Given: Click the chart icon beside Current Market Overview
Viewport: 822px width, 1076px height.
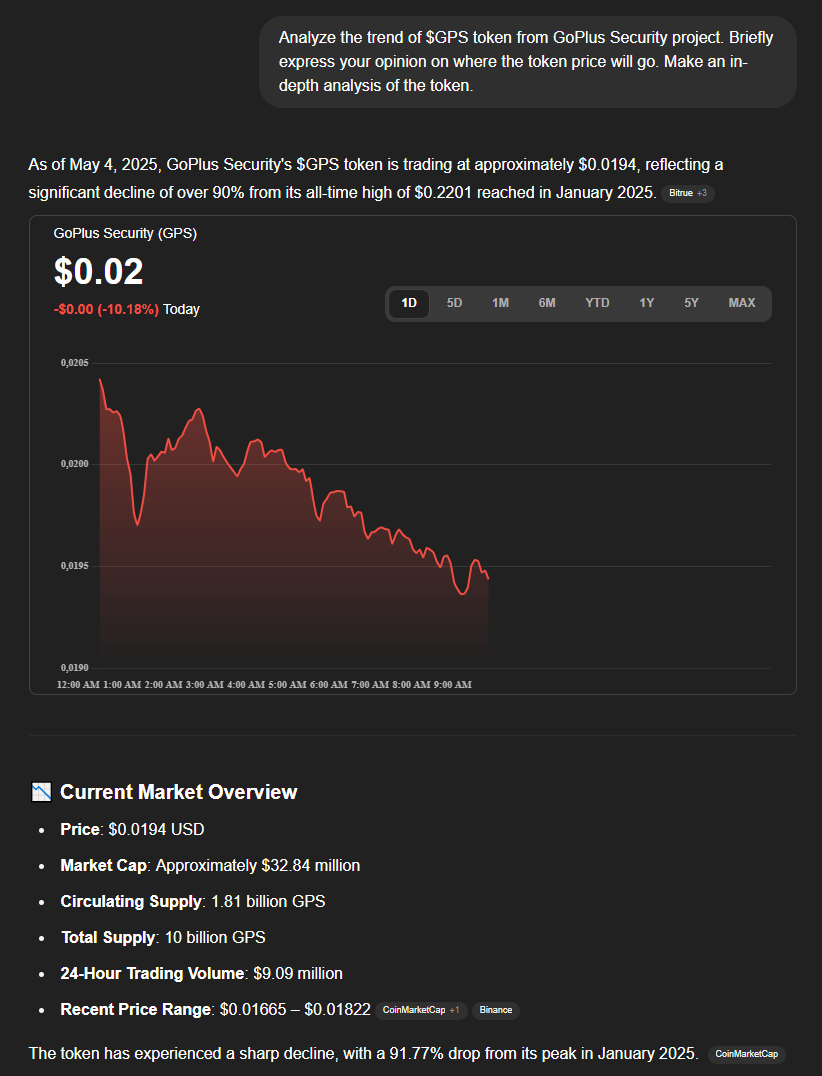Looking at the screenshot, I should [41, 792].
